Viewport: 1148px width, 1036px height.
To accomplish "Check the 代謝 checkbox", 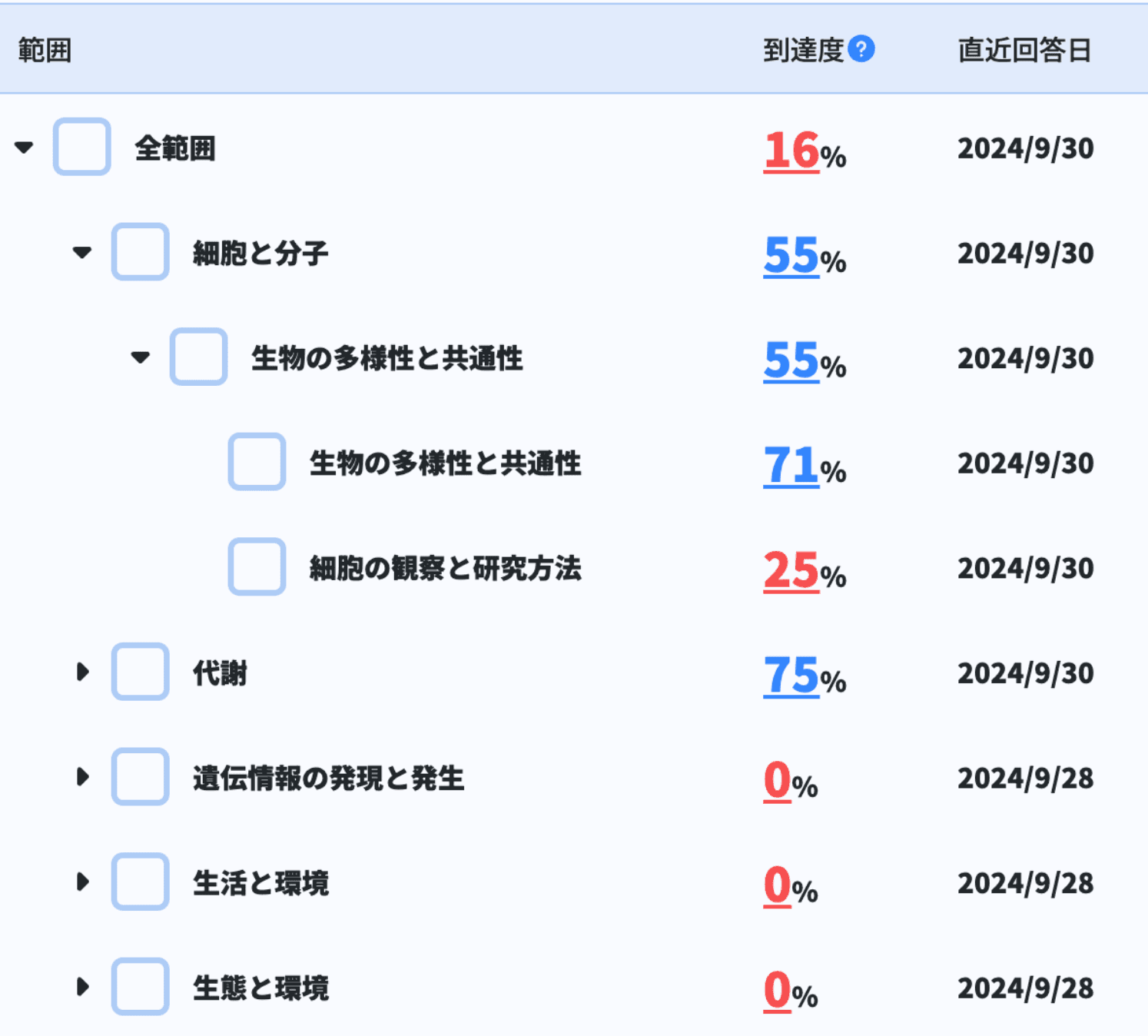I will pyautogui.click(x=140, y=672).
